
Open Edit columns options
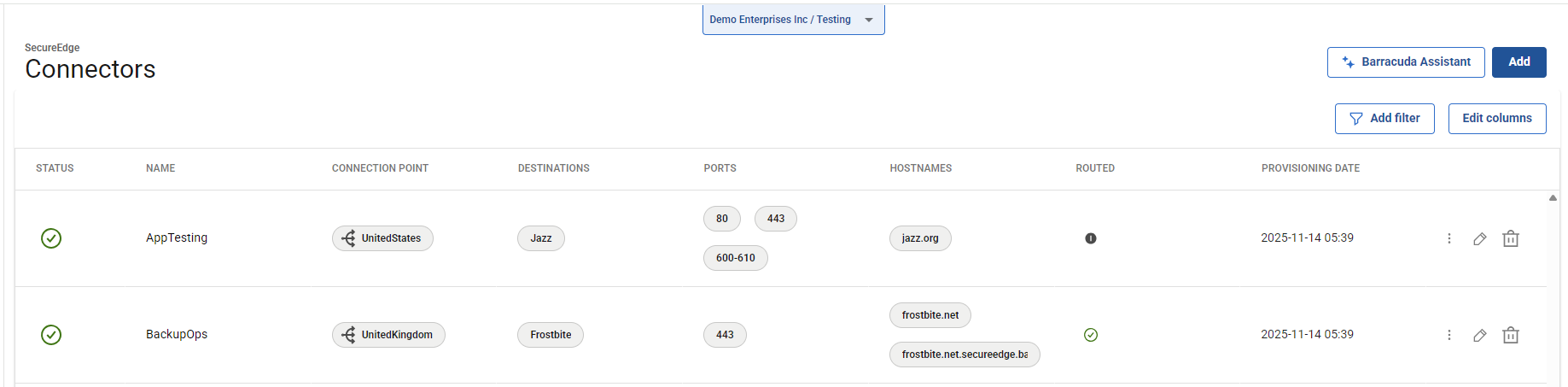[1496, 119]
